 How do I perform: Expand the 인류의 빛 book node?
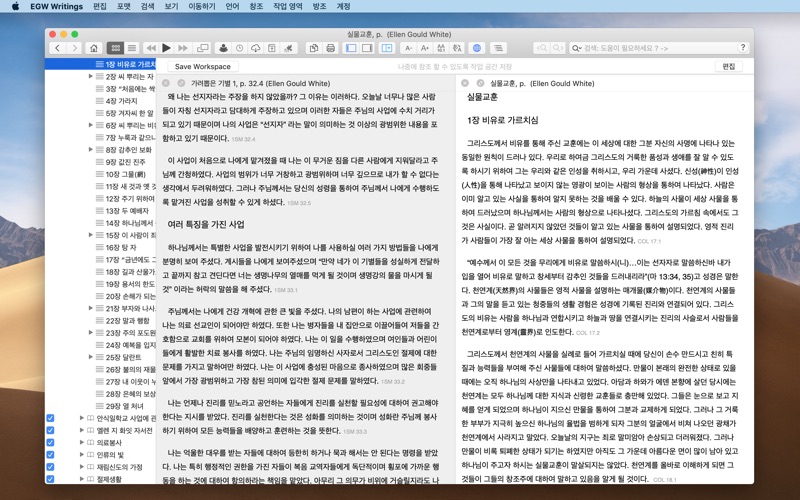(x=82, y=455)
